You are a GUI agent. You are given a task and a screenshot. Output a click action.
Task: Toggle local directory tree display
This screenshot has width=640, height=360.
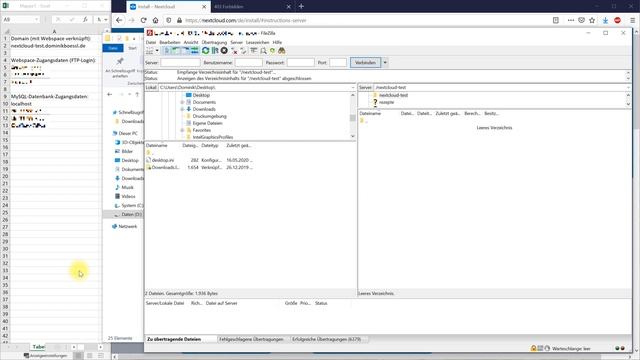pos(176,51)
